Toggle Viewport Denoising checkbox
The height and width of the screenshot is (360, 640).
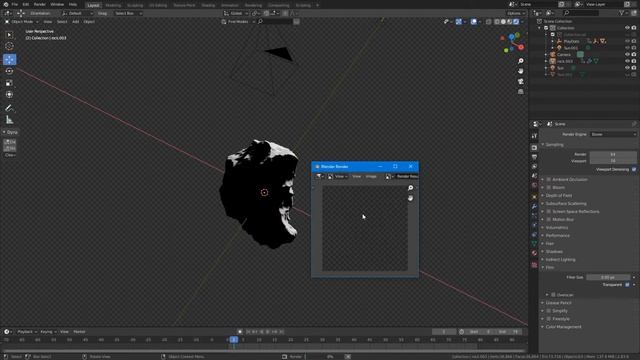(x=634, y=169)
